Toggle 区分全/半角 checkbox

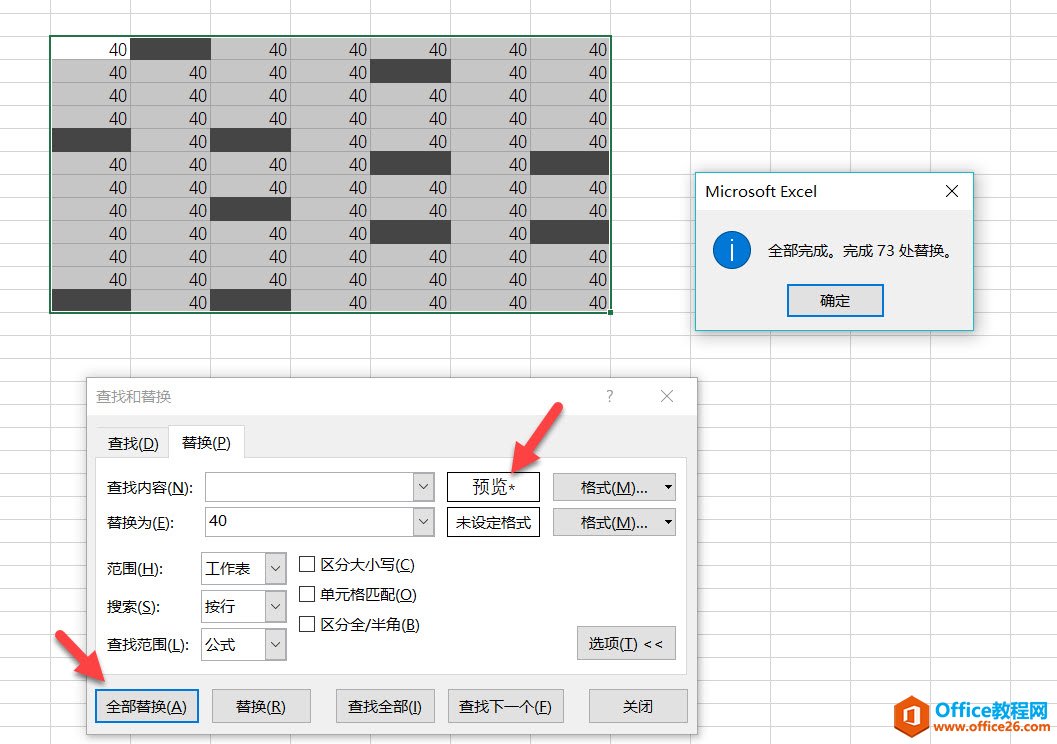click(x=308, y=625)
